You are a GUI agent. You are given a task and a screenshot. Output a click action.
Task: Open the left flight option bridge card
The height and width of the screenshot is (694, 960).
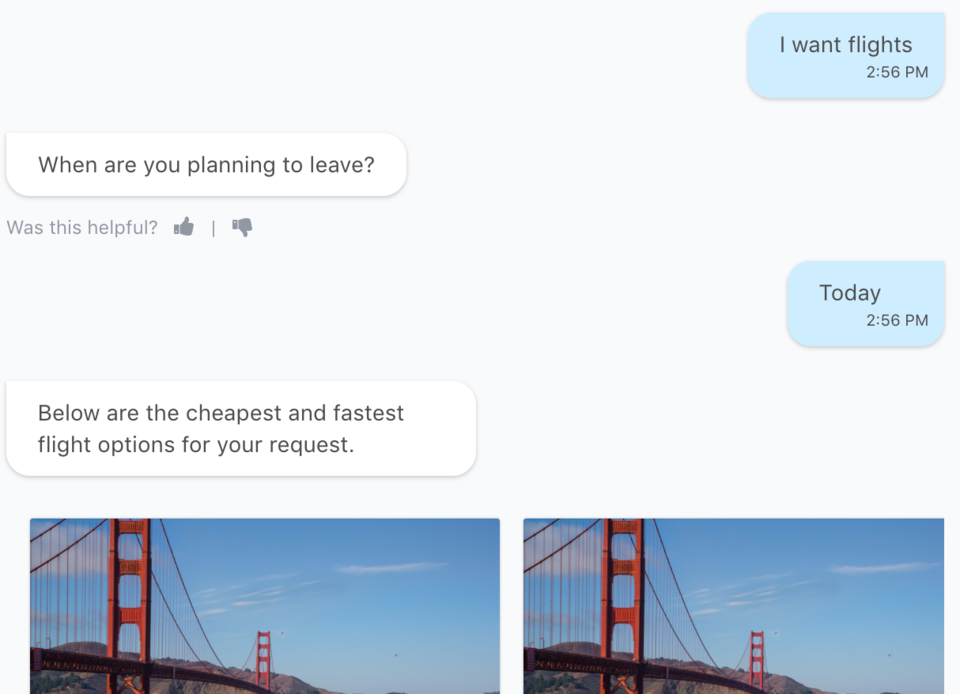pyautogui.click(x=265, y=606)
